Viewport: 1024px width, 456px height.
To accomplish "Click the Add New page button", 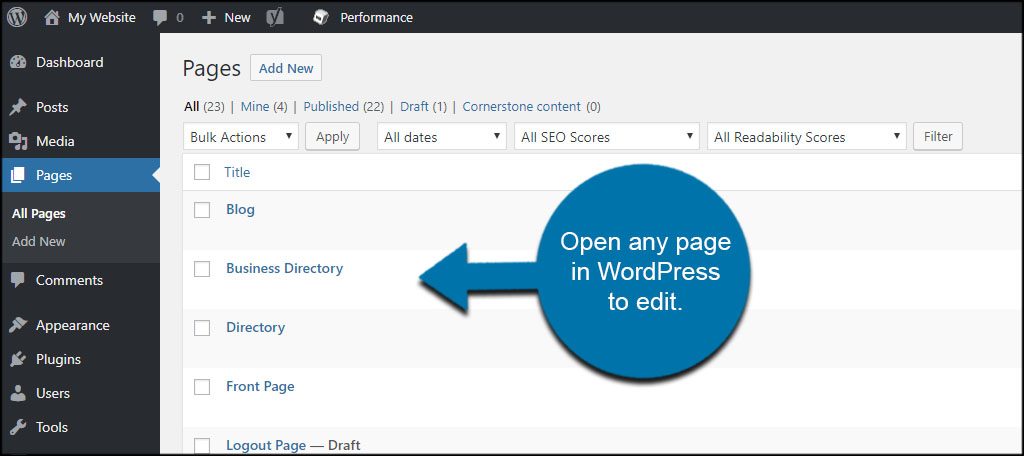I will tap(286, 68).
